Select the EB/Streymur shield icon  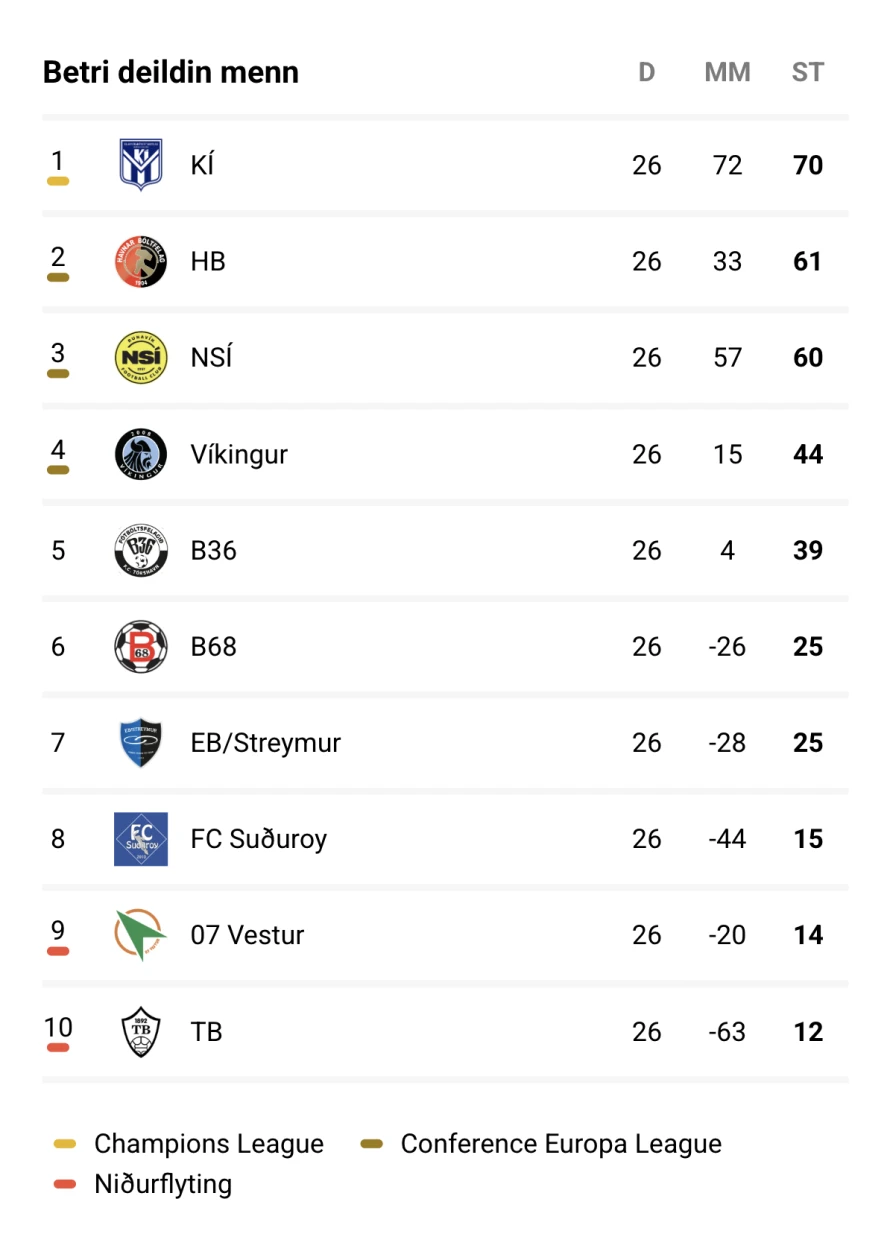(x=141, y=743)
